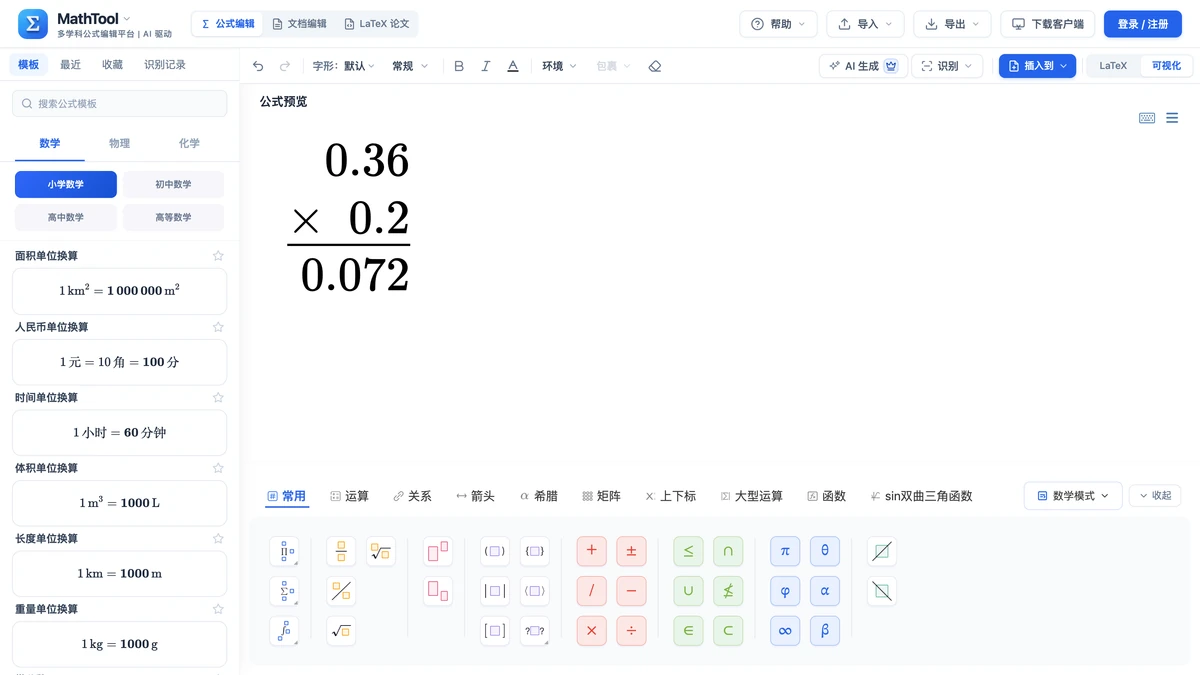Image resolution: width=1200 pixels, height=675 pixels.
Task: Star the 人民币单位换算 template
Action: [x=218, y=327]
